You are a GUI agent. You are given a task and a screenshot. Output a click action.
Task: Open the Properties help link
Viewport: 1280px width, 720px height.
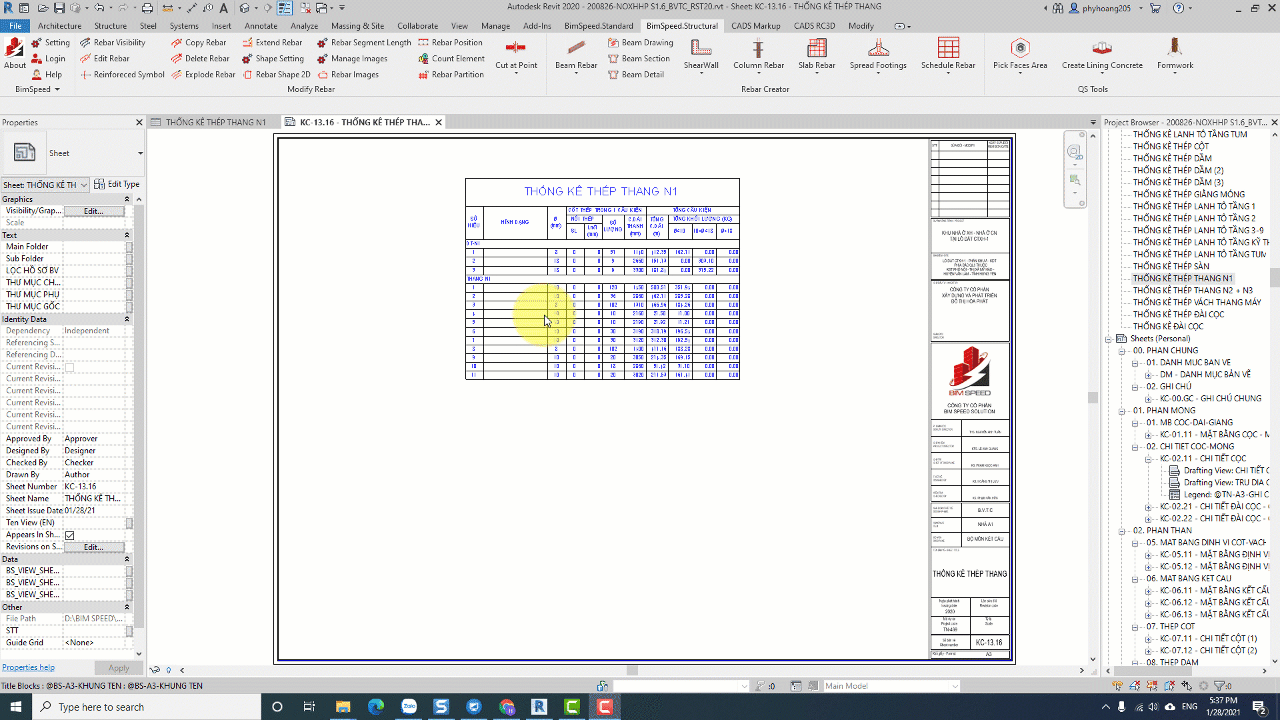point(28,667)
